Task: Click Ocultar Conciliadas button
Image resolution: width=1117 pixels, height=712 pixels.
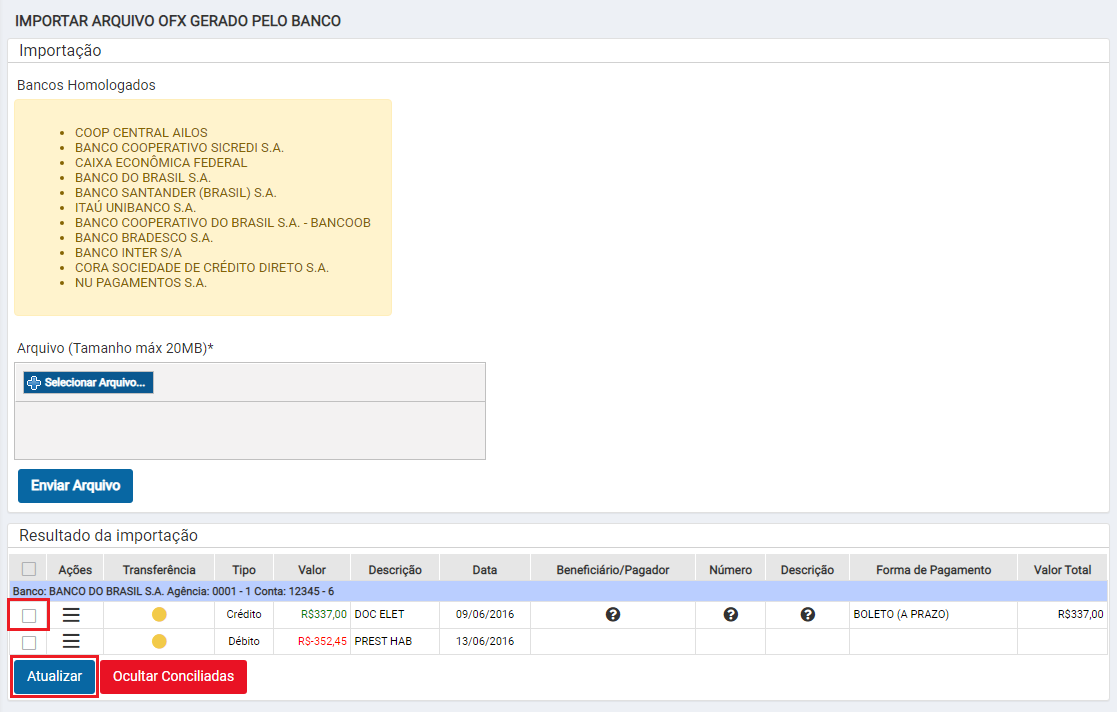Action: [x=173, y=676]
